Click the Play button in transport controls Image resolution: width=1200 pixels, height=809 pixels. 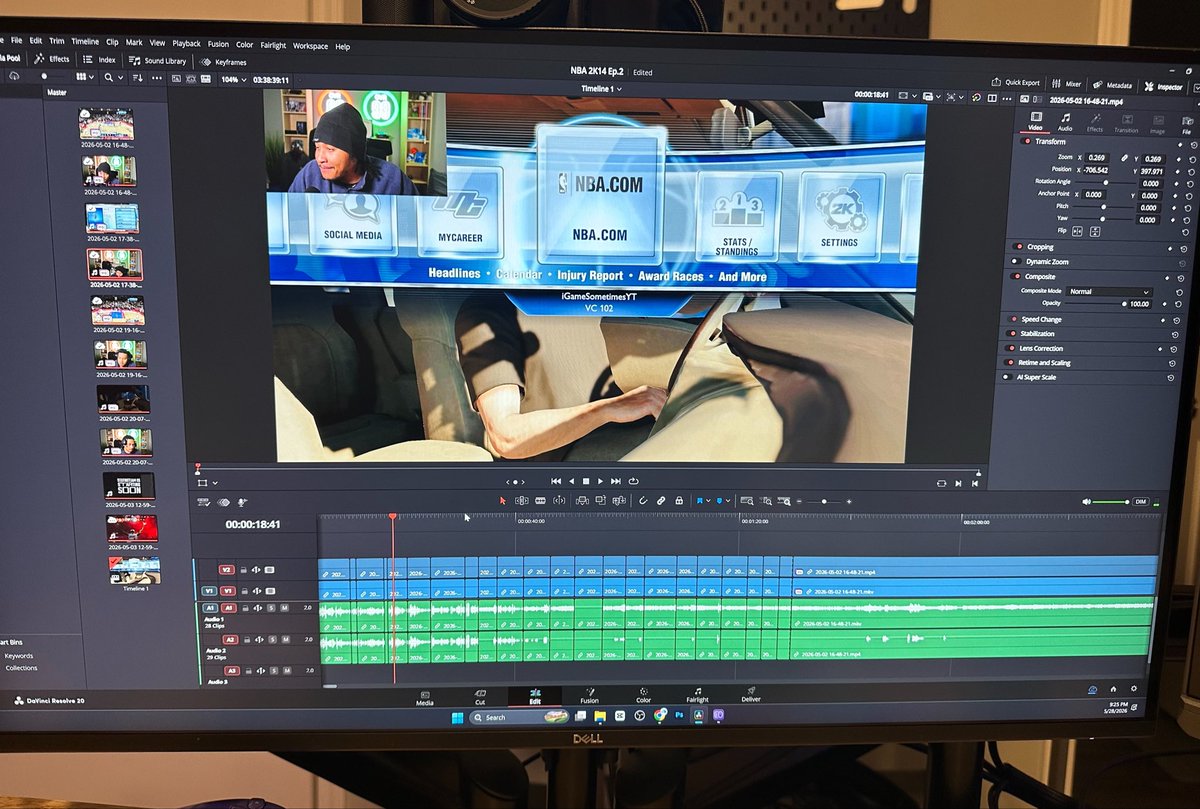click(600, 481)
